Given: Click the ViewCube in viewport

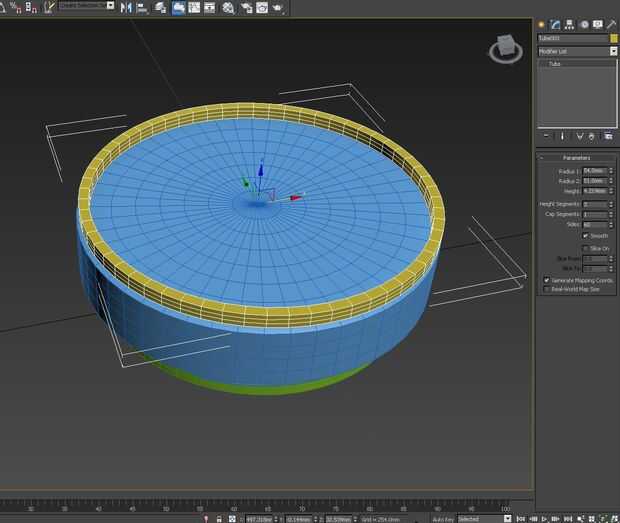Looking at the screenshot, I should pyautogui.click(x=505, y=47).
